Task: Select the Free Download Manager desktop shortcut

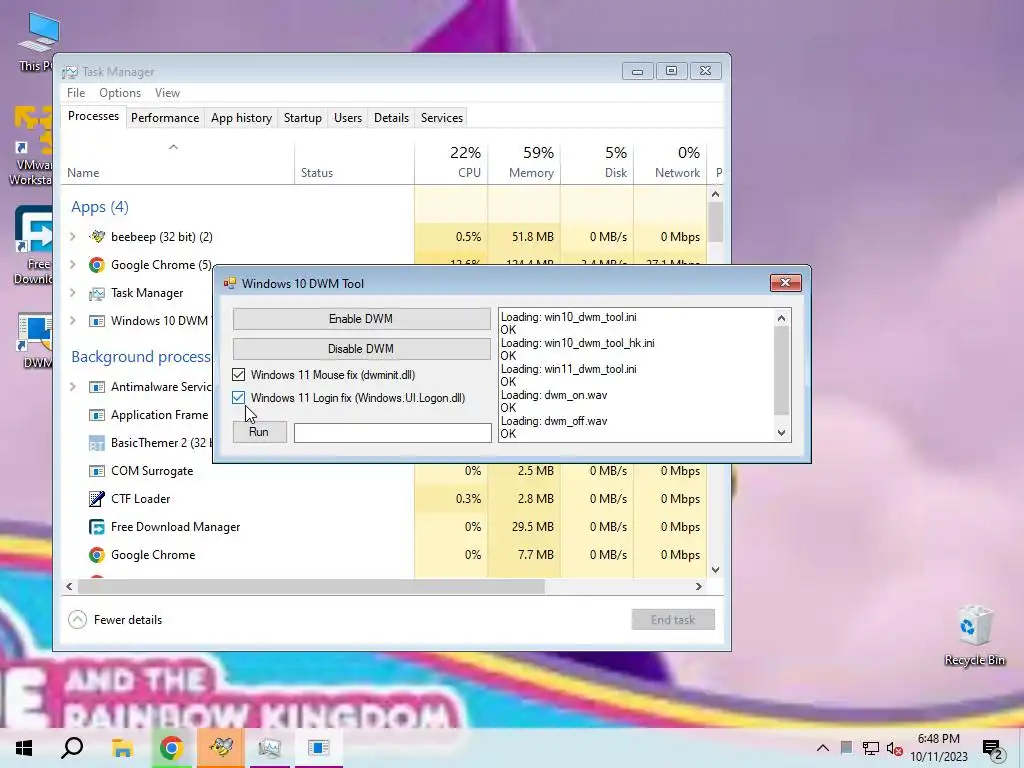Action: pyautogui.click(x=31, y=245)
